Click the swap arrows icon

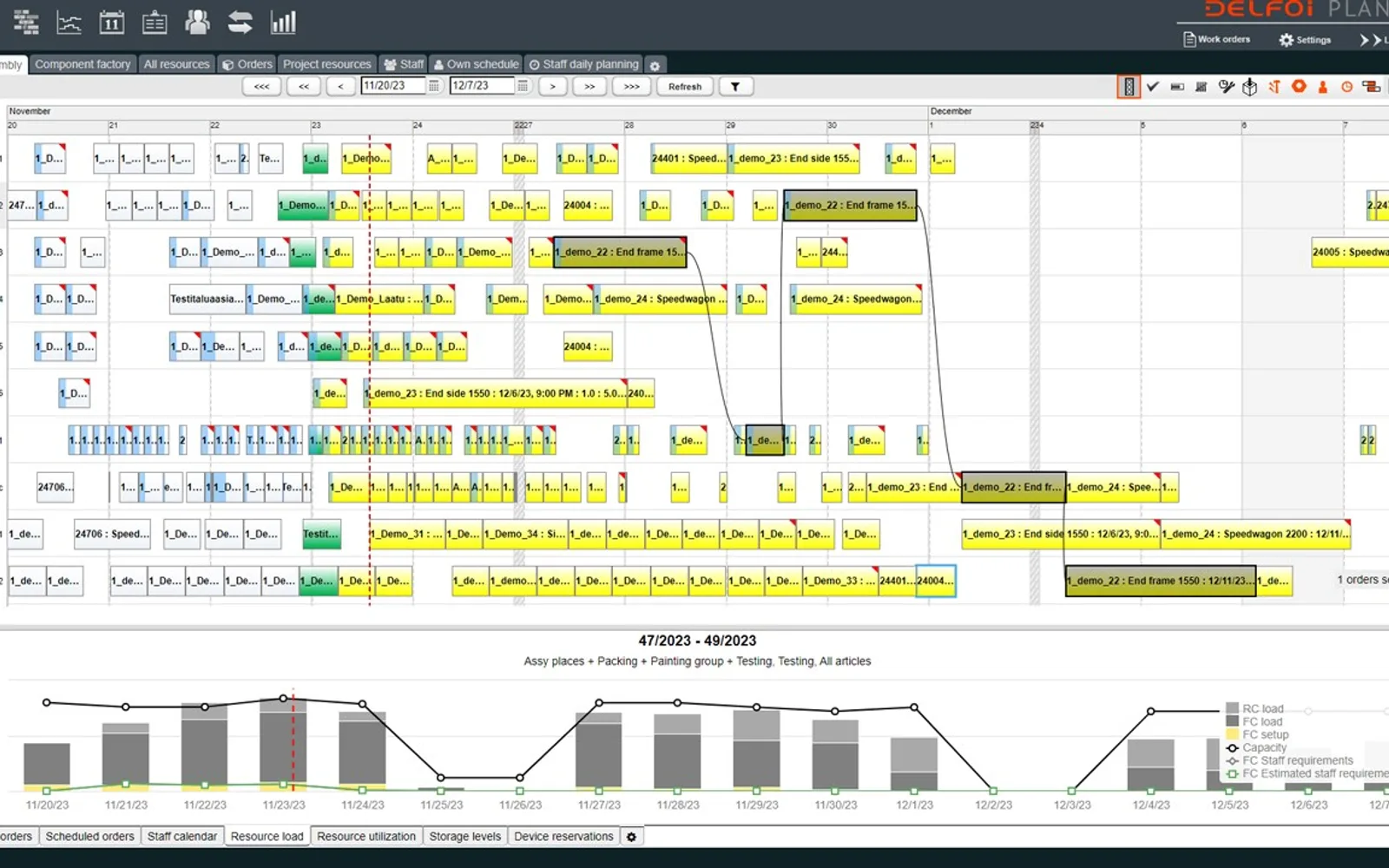pyautogui.click(x=240, y=22)
